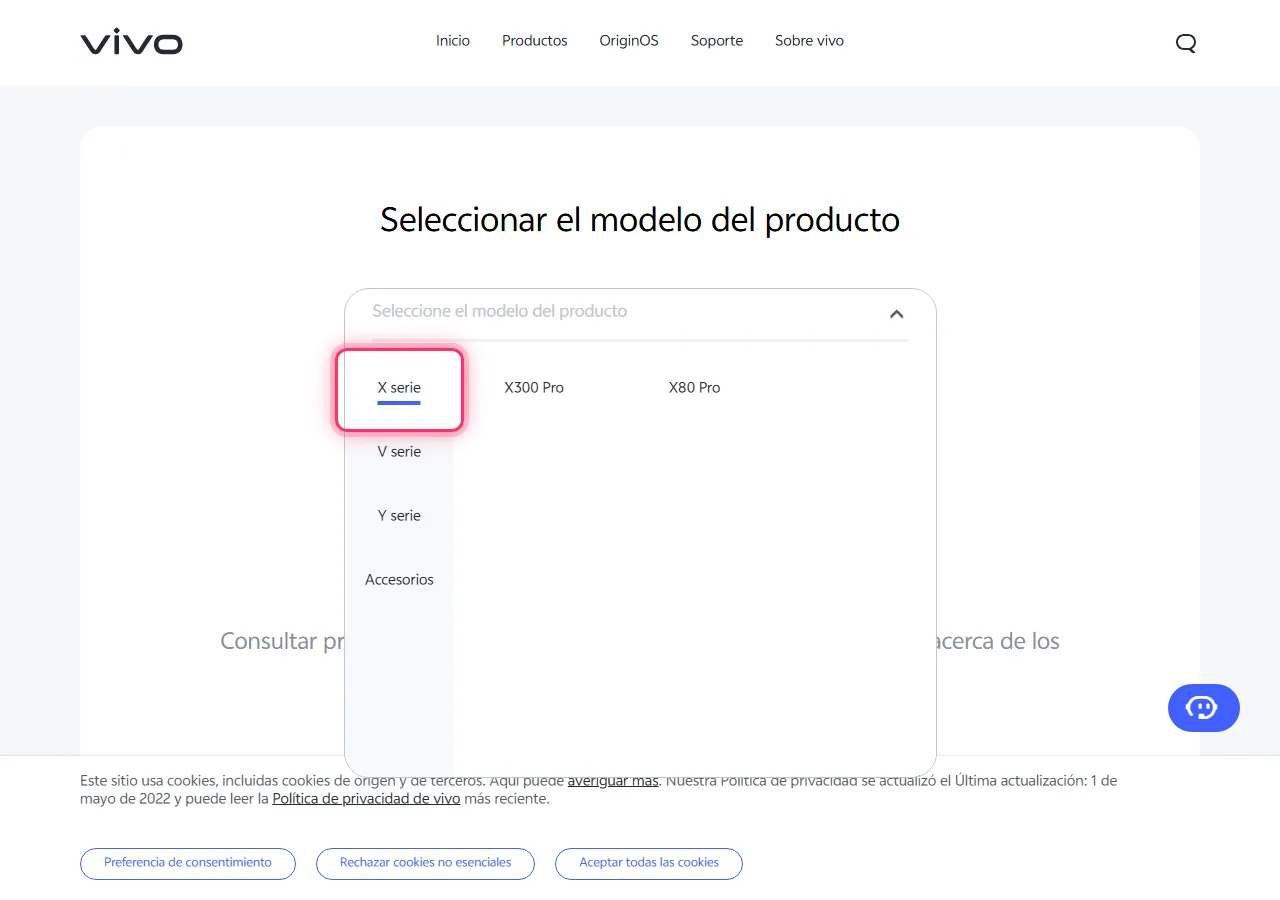Open the Sobre vivo menu item
The image size is (1280, 900).
coord(809,41)
